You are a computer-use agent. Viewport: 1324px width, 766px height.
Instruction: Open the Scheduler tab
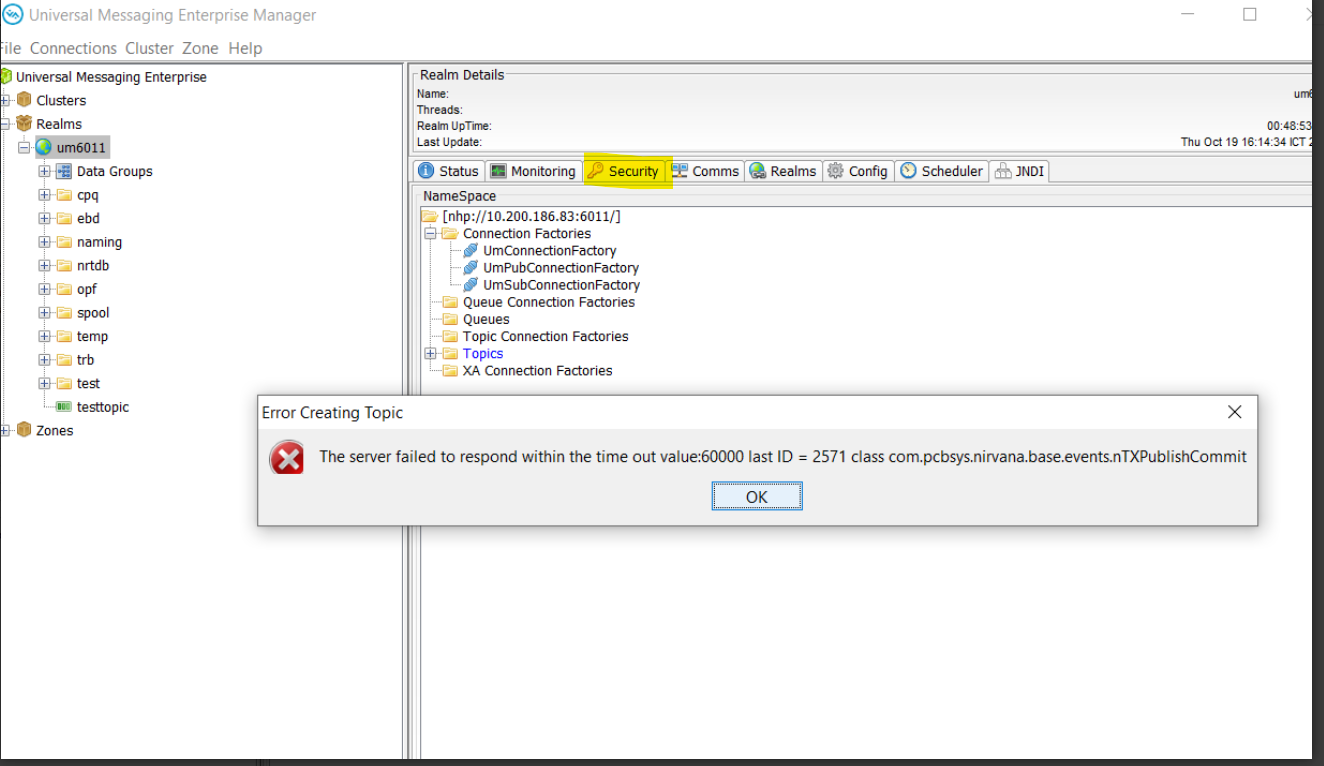(941, 171)
